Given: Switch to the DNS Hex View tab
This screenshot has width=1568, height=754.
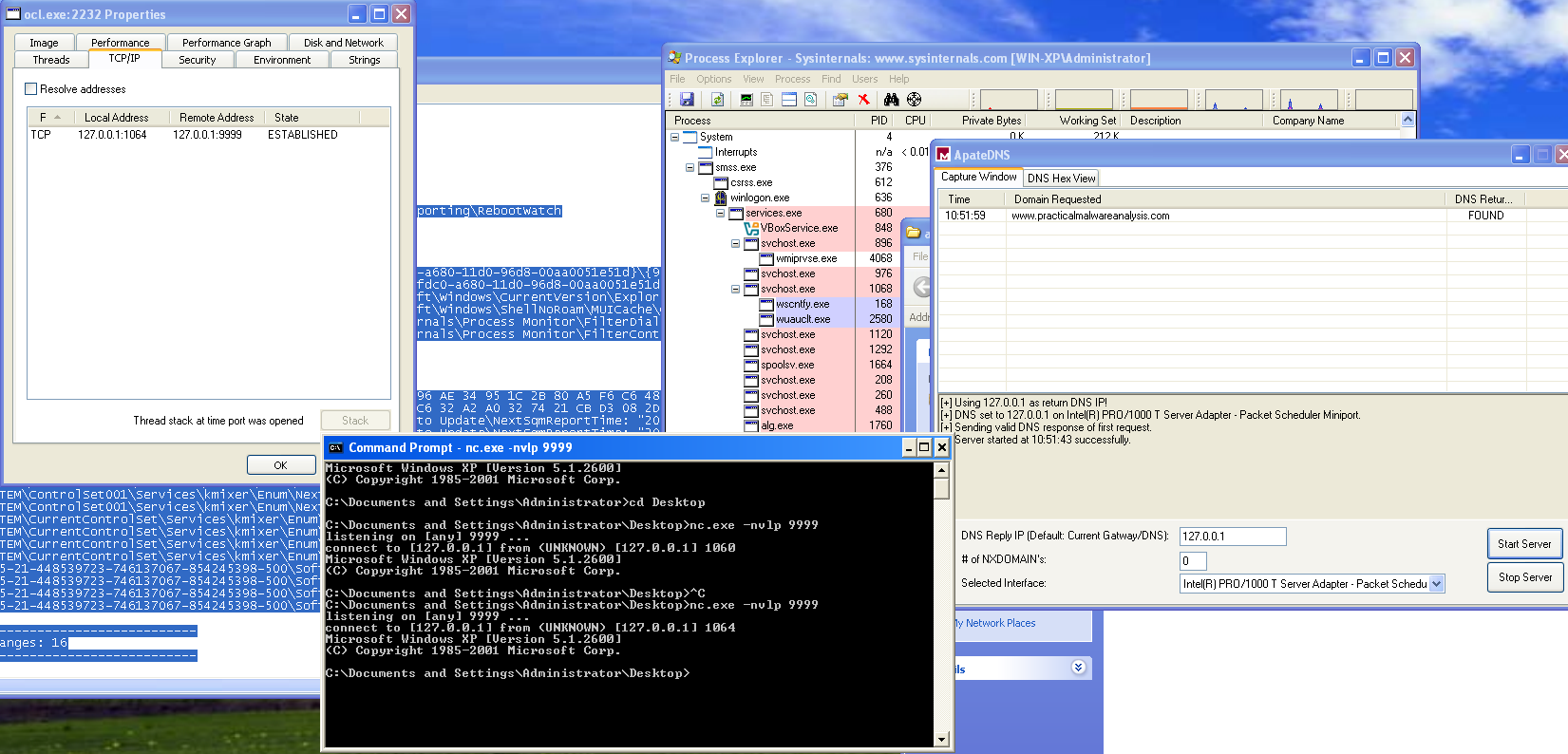Looking at the screenshot, I should tap(1061, 179).
